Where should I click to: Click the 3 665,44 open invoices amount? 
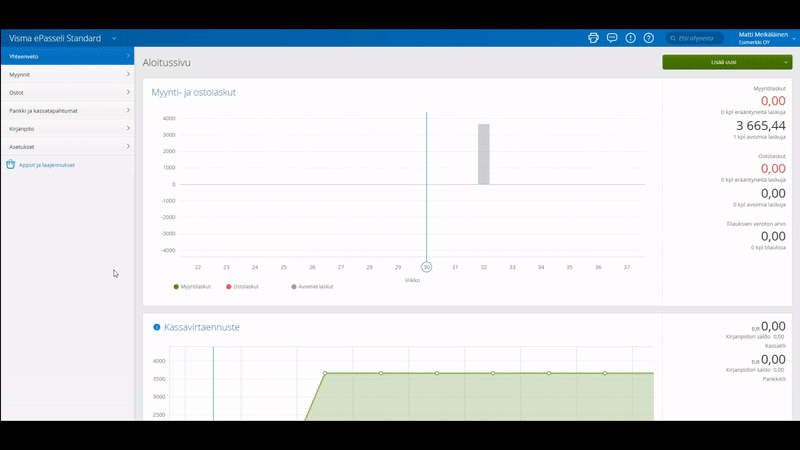point(760,126)
